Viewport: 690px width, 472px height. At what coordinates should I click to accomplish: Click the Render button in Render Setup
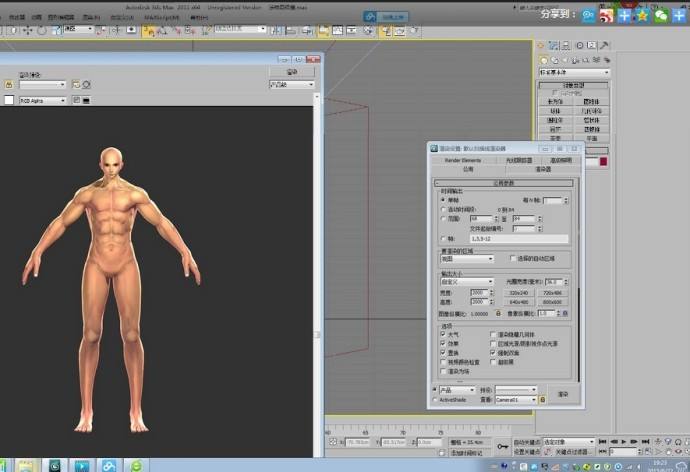coord(562,394)
